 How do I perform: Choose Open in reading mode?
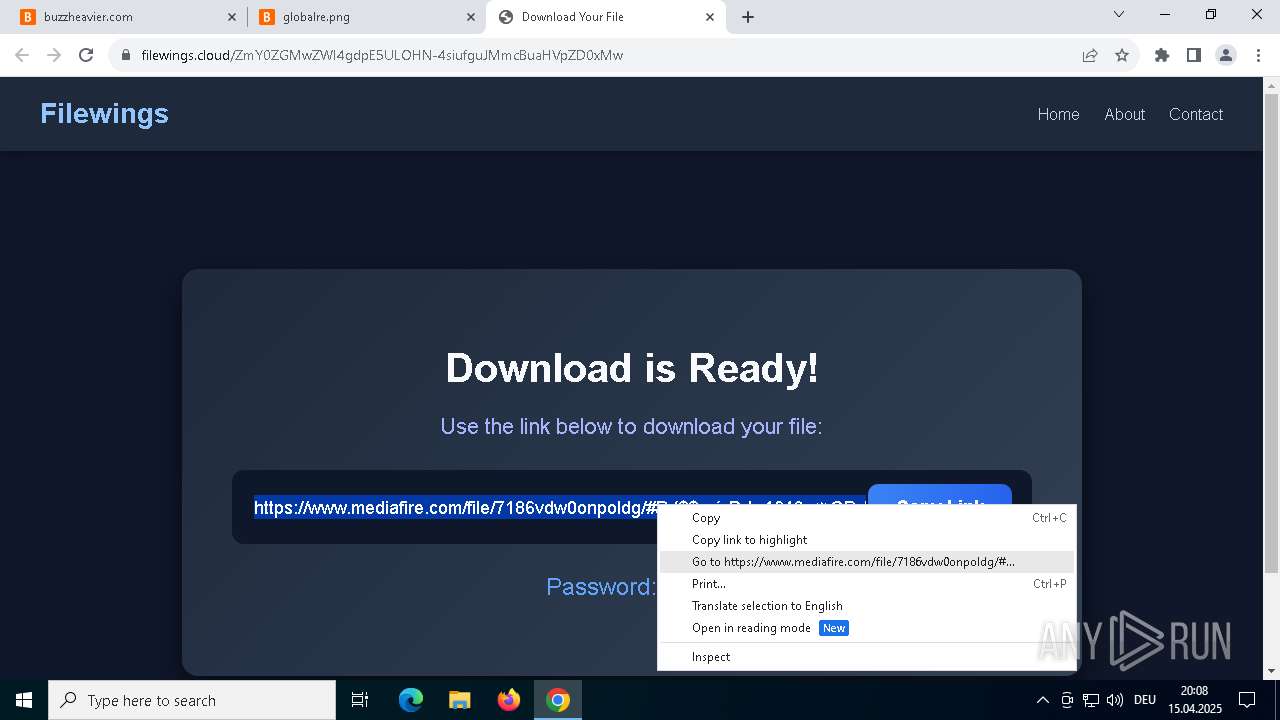(866, 628)
